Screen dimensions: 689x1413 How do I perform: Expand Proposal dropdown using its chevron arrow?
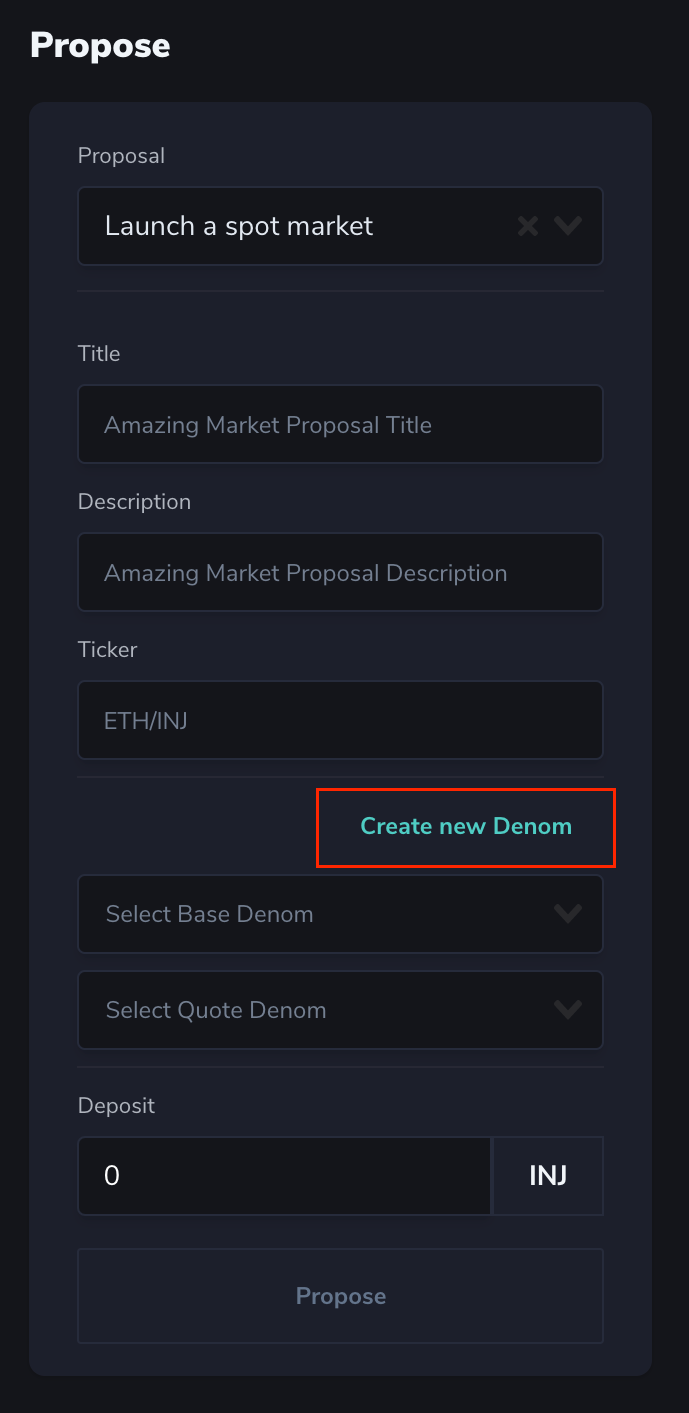point(568,226)
